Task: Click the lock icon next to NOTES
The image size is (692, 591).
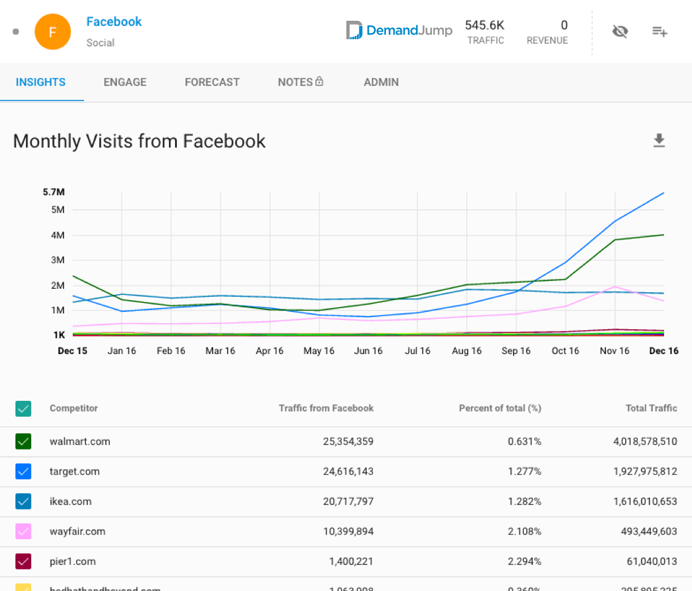Action: (319, 81)
